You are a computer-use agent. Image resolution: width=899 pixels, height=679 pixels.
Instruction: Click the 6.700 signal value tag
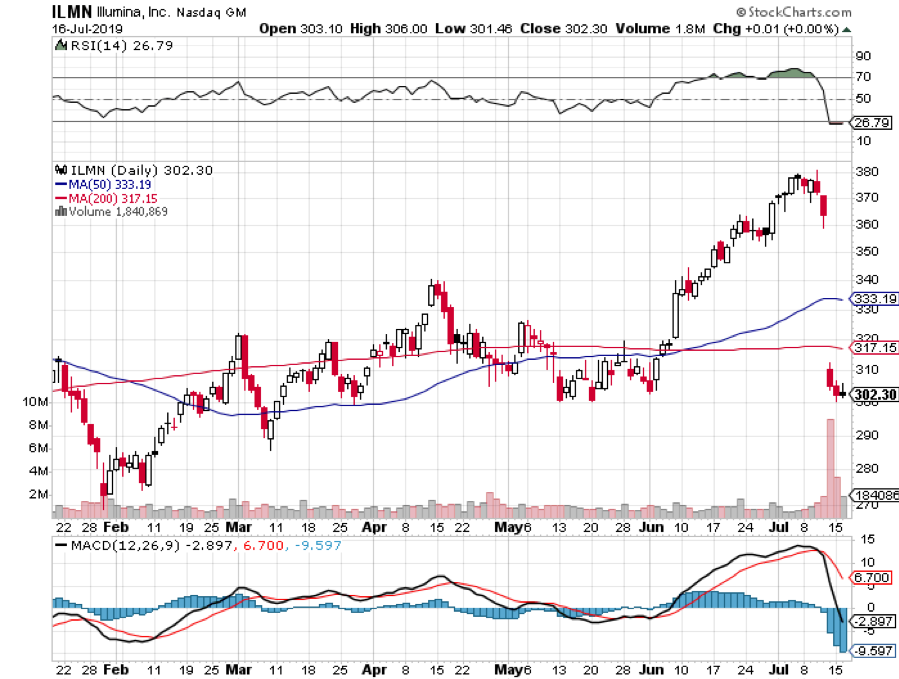870,577
